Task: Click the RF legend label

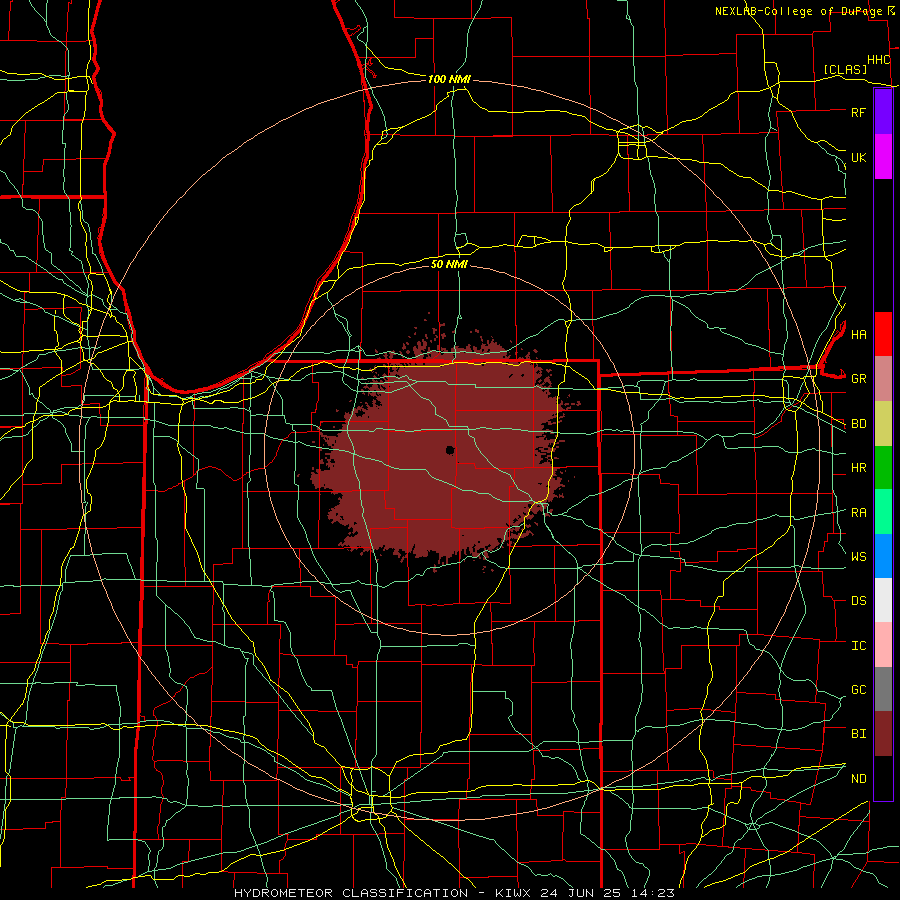Action: coord(858,112)
